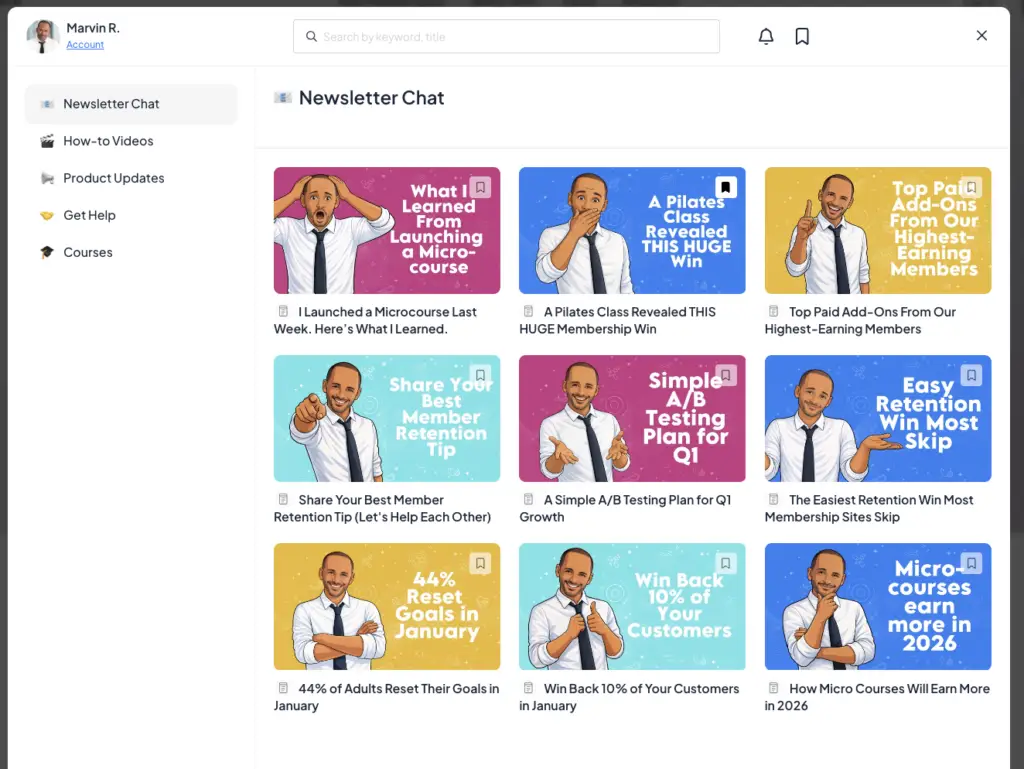Image resolution: width=1024 pixels, height=769 pixels.
Task: Open 'The Easiest Retention Win Most Membership Sites Skip'
Action: (869, 509)
